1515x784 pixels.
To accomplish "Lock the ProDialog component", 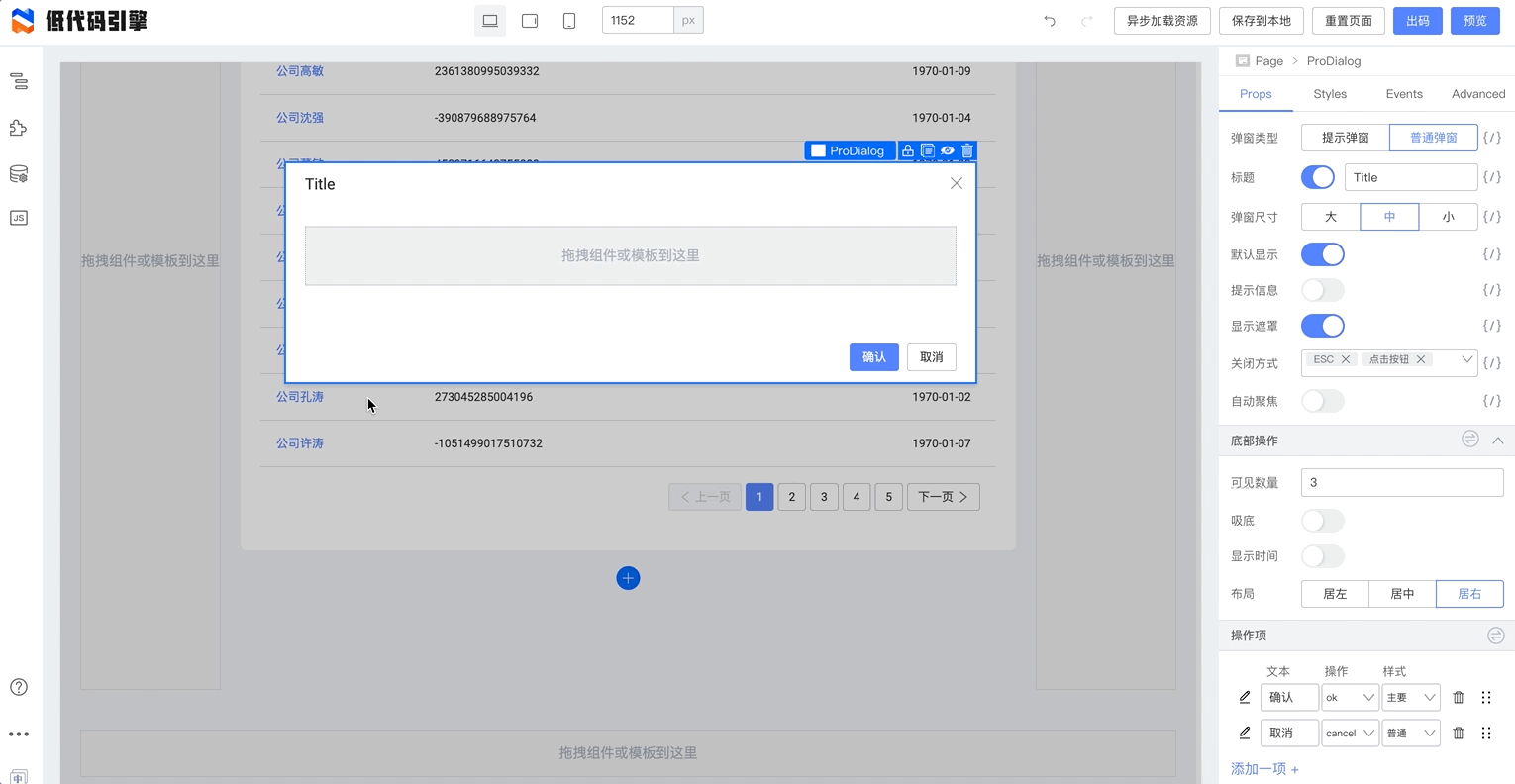I will pyautogui.click(x=907, y=150).
